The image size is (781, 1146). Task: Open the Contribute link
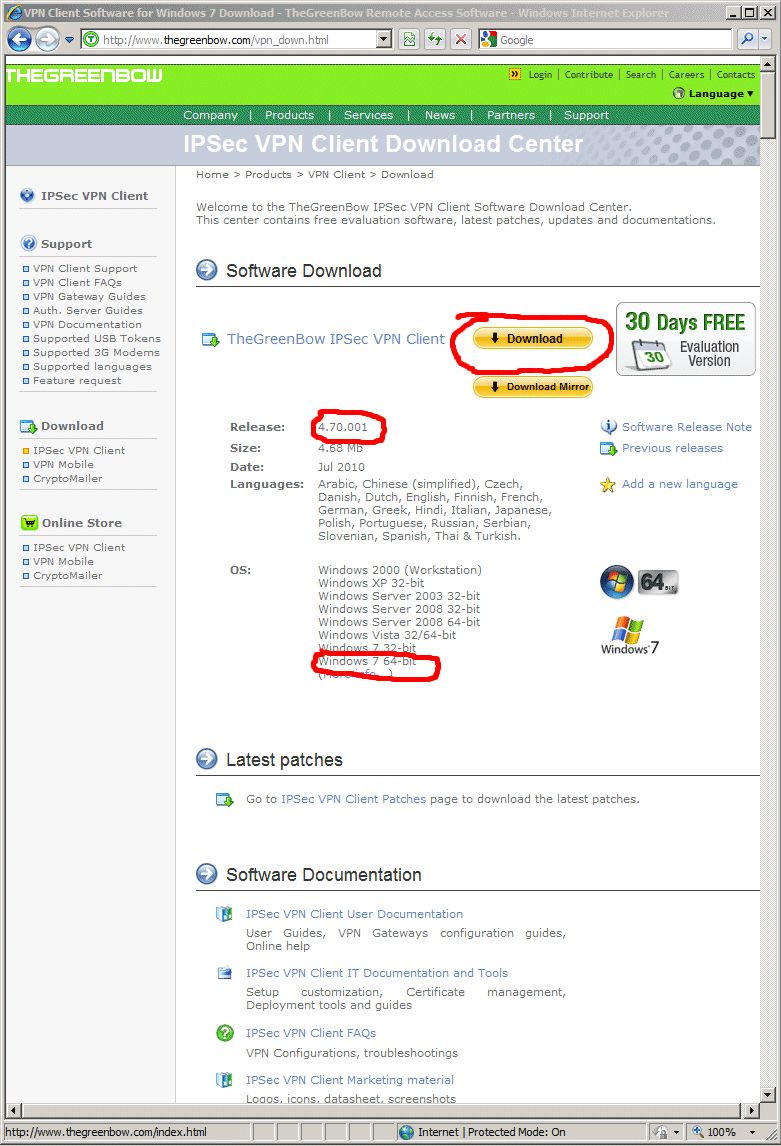click(x=589, y=75)
